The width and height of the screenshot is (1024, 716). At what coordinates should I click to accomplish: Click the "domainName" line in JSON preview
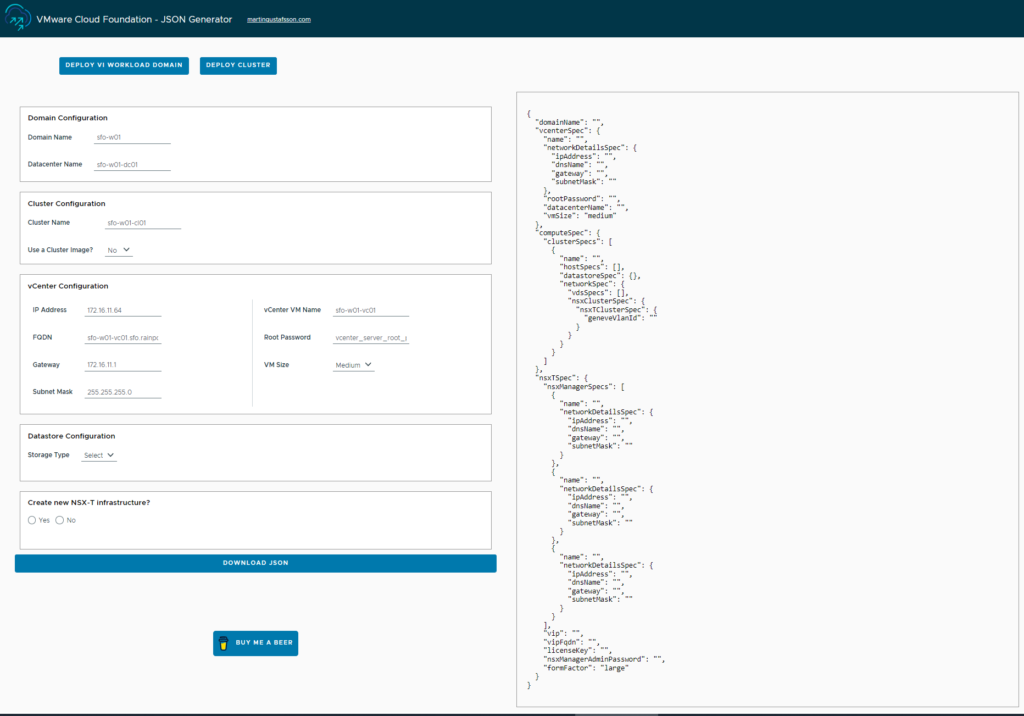point(569,122)
